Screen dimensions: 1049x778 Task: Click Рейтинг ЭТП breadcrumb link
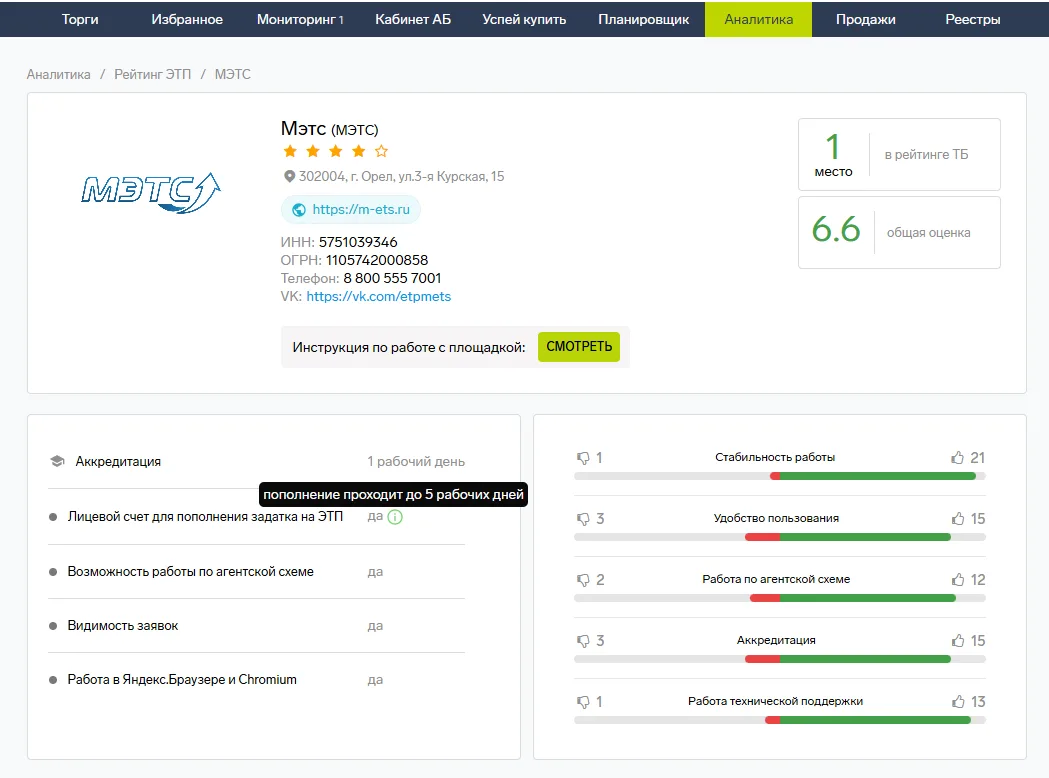pyautogui.click(x=153, y=74)
